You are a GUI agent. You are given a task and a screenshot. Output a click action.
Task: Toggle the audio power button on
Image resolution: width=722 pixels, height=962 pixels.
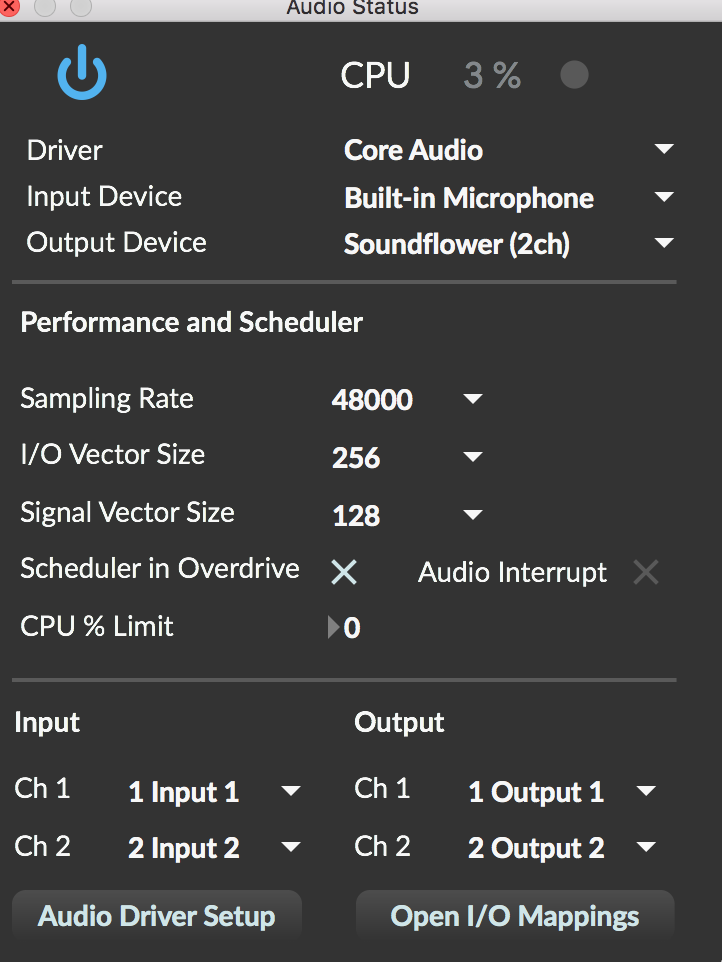82,72
